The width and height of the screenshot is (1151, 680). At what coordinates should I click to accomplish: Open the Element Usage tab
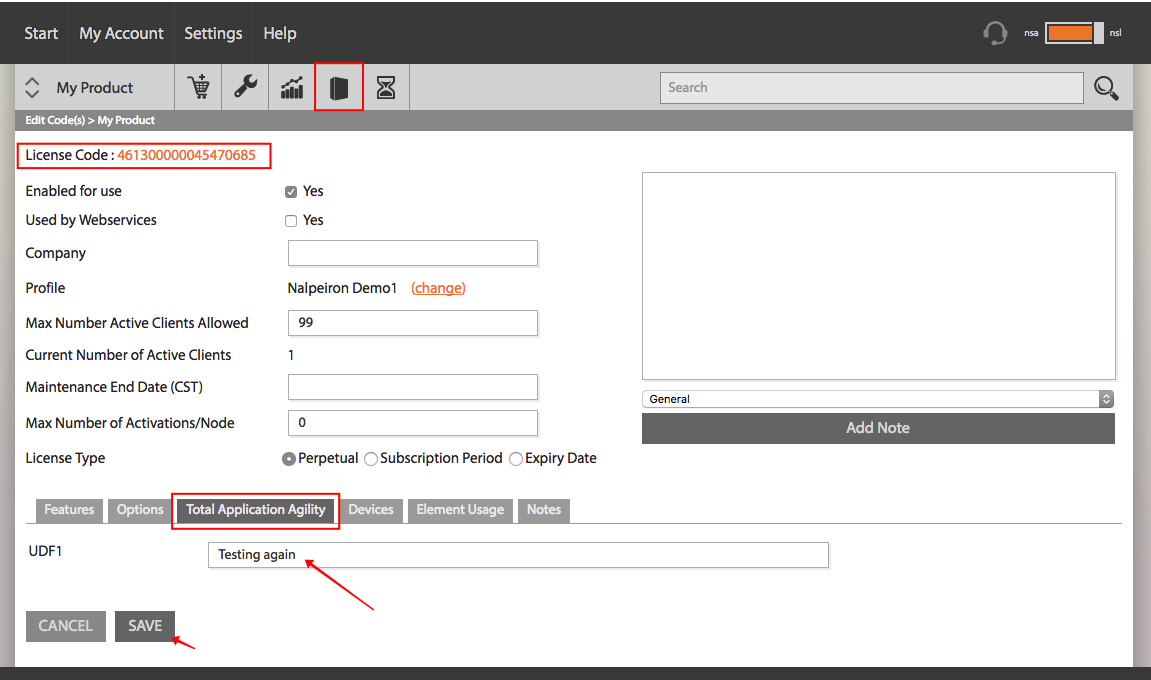(460, 510)
